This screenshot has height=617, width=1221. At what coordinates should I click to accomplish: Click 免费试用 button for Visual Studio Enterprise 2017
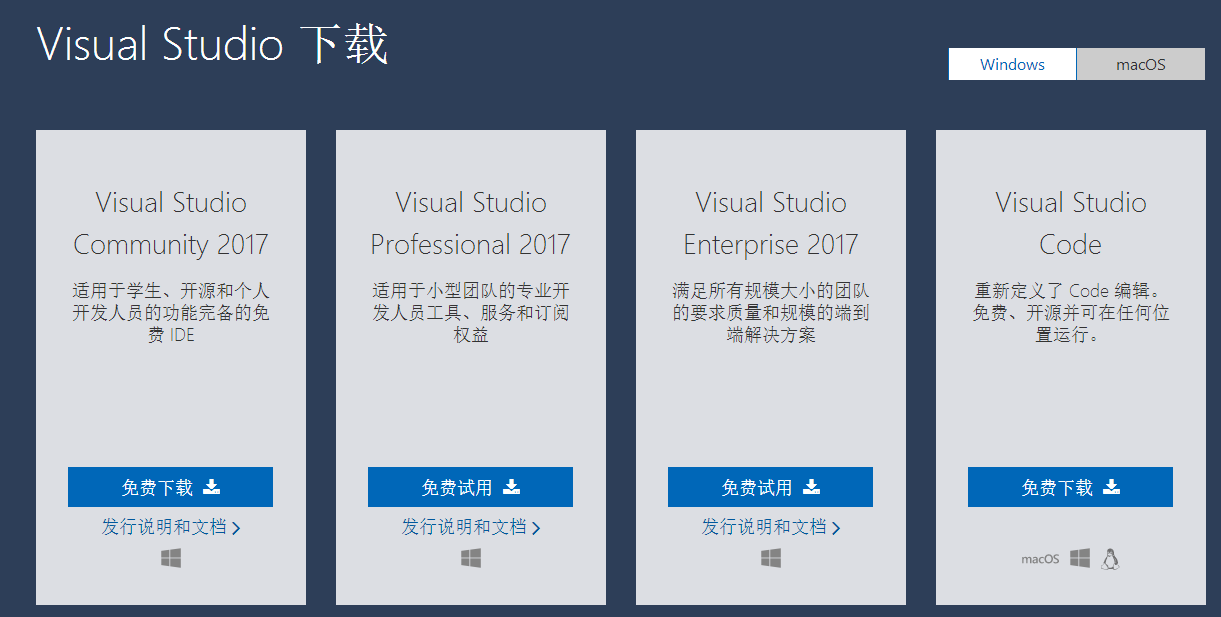point(770,487)
